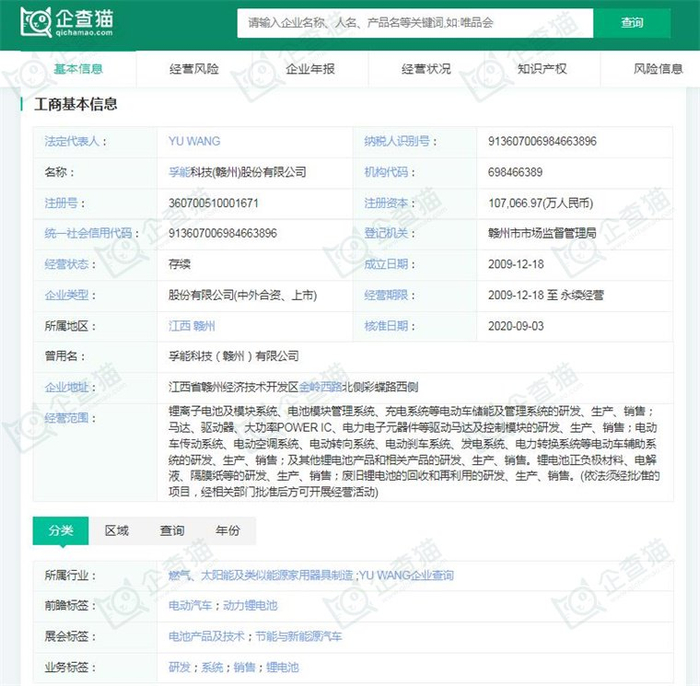Select the registered capital 107,066.97(万人民币)
The image size is (700, 686).
pyautogui.click(x=541, y=203)
